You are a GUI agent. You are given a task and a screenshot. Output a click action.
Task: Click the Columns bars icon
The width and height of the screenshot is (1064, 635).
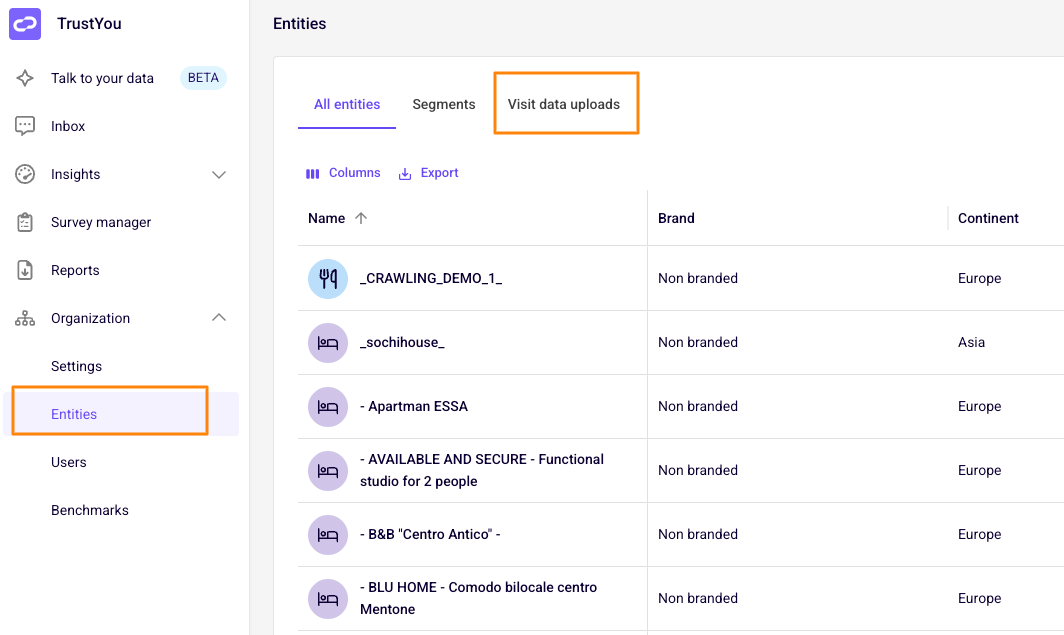click(x=312, y=174)
